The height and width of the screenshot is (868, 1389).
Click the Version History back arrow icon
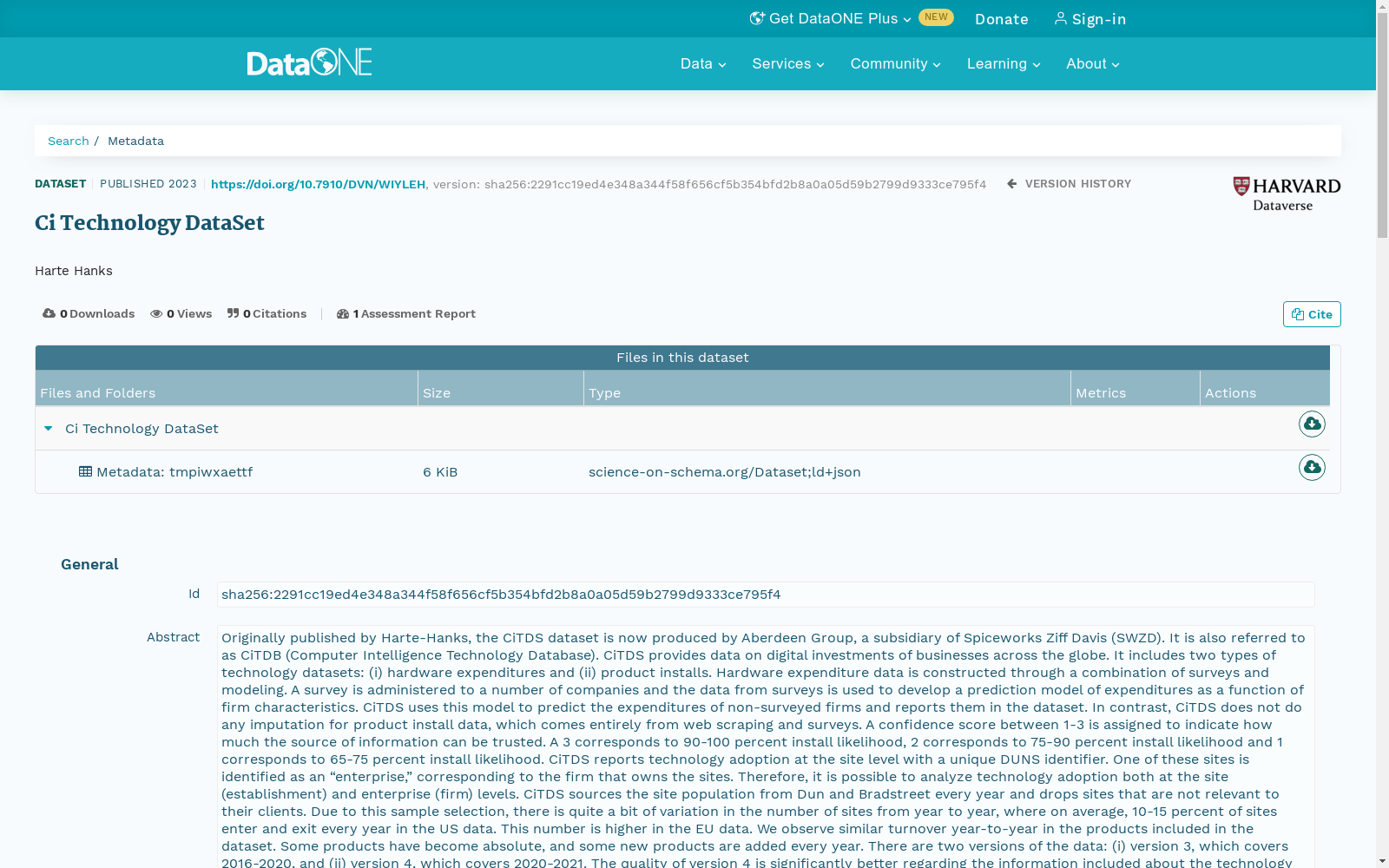(1012, 183)
